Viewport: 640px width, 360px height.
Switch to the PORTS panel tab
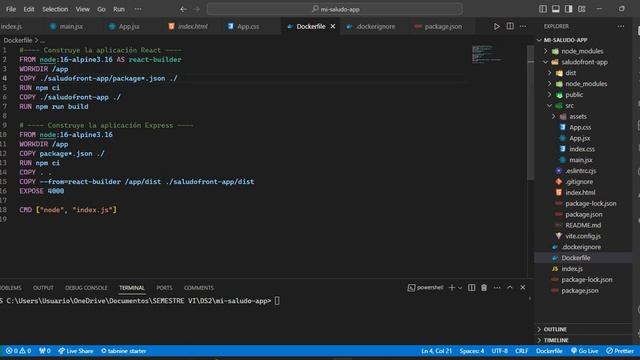164,288
